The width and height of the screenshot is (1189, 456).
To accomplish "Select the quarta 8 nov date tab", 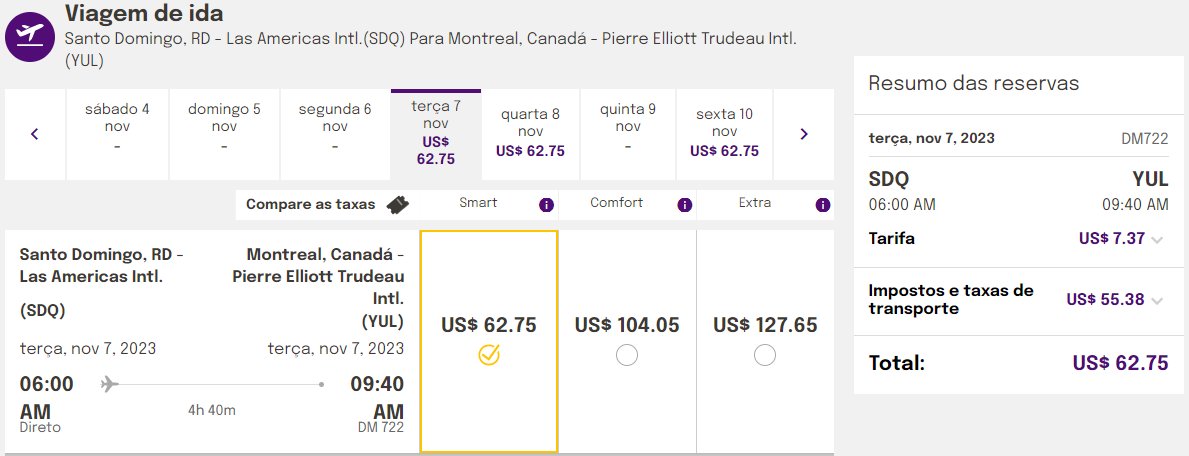I will point(531,134).
